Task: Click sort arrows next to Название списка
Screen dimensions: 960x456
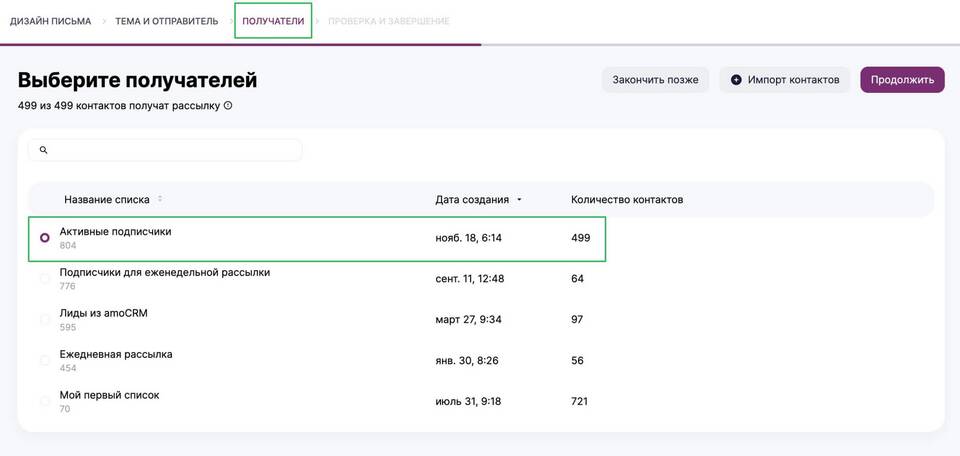Action: [x=160, y=199]
